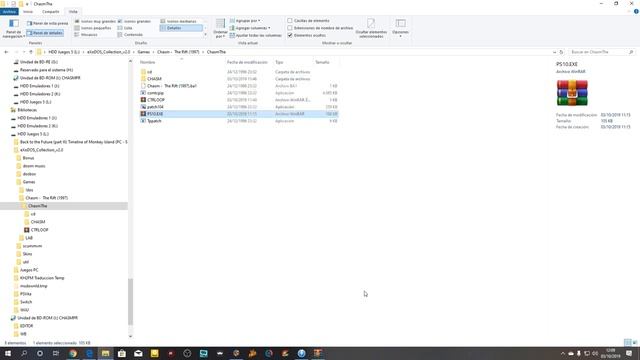This screenshot has height=360, width=640.
Task: Click Ajustar todas las columnas
Action: point(256,36)
